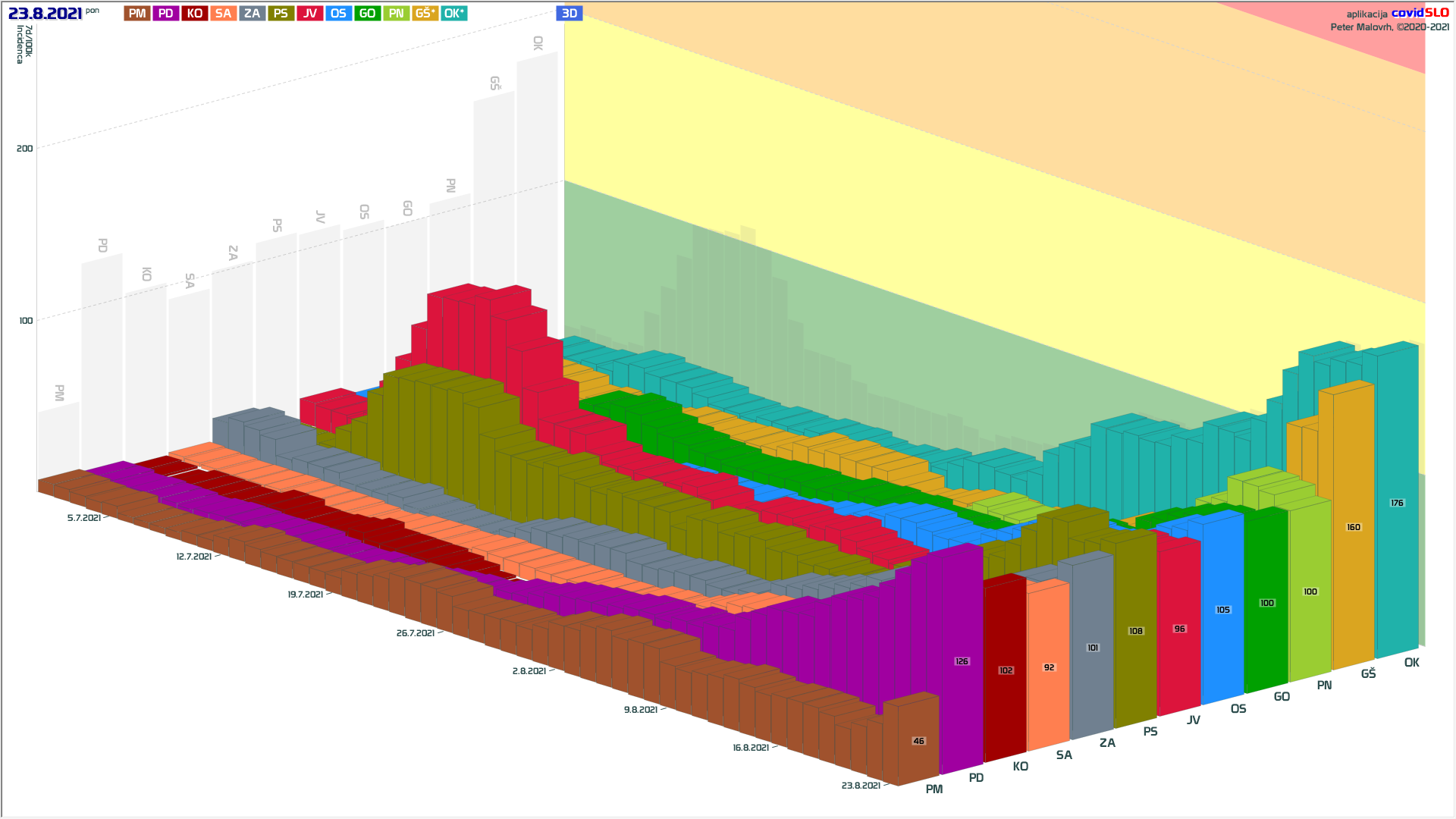The image size is (1456, 819).
Task: Toggle the teal OK* region button
Action: [x=453, y=14]
